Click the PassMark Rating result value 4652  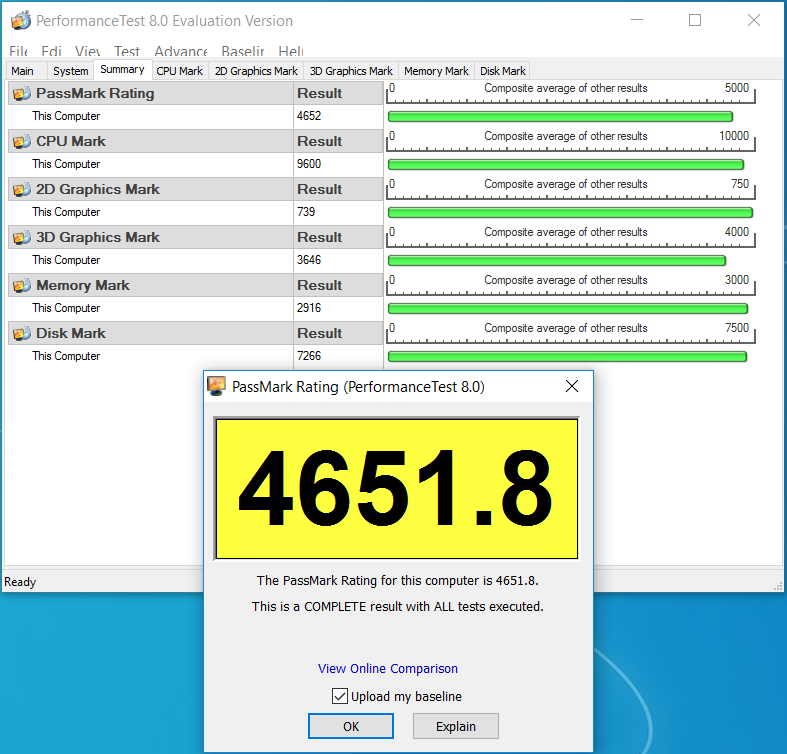pyautogui.click(x=309, y=116)
